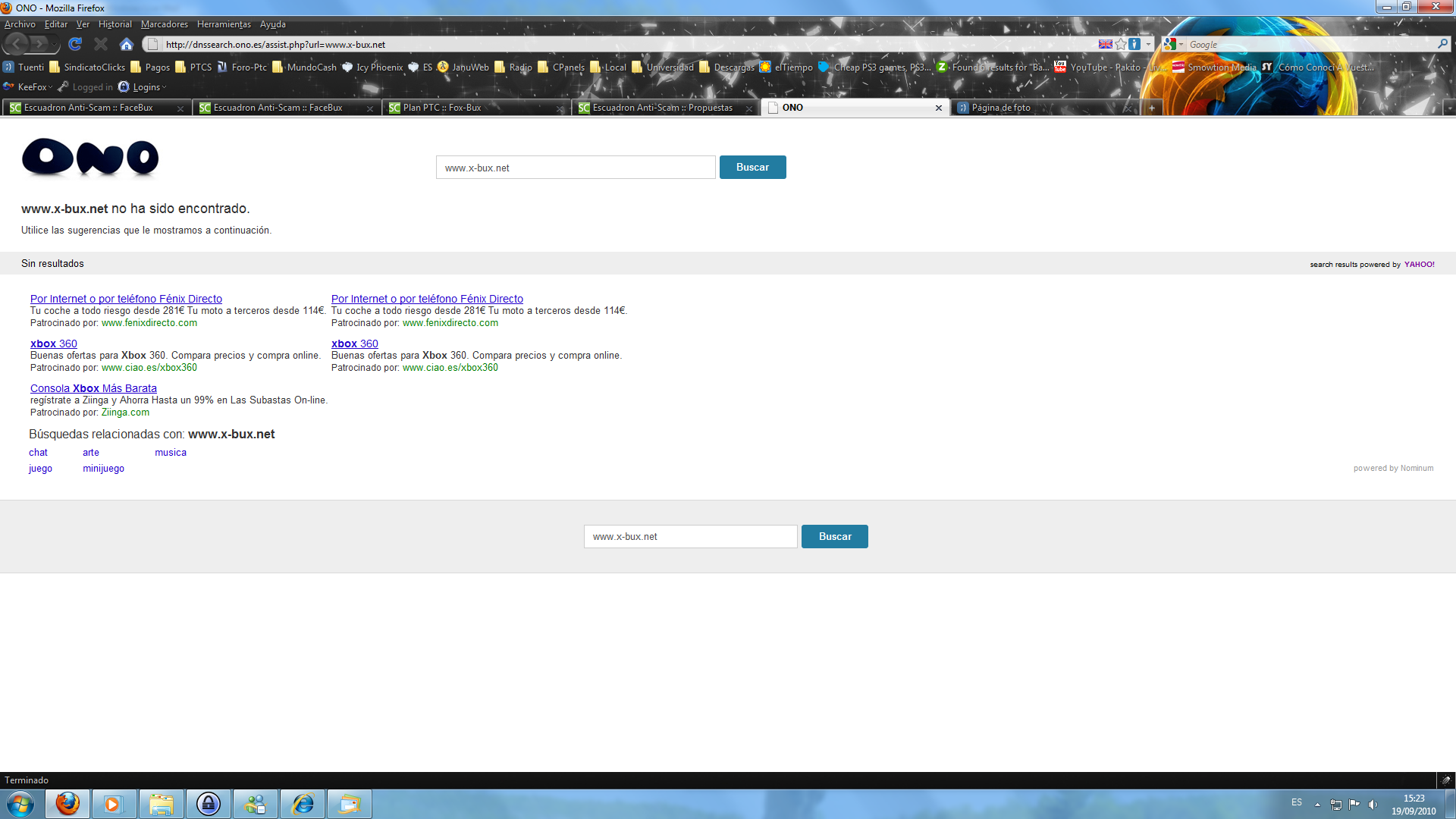Show hidden tray icons arrow
This screenshot has height=819, width=1456.
pyautogui.click(x=1317, y=805)
